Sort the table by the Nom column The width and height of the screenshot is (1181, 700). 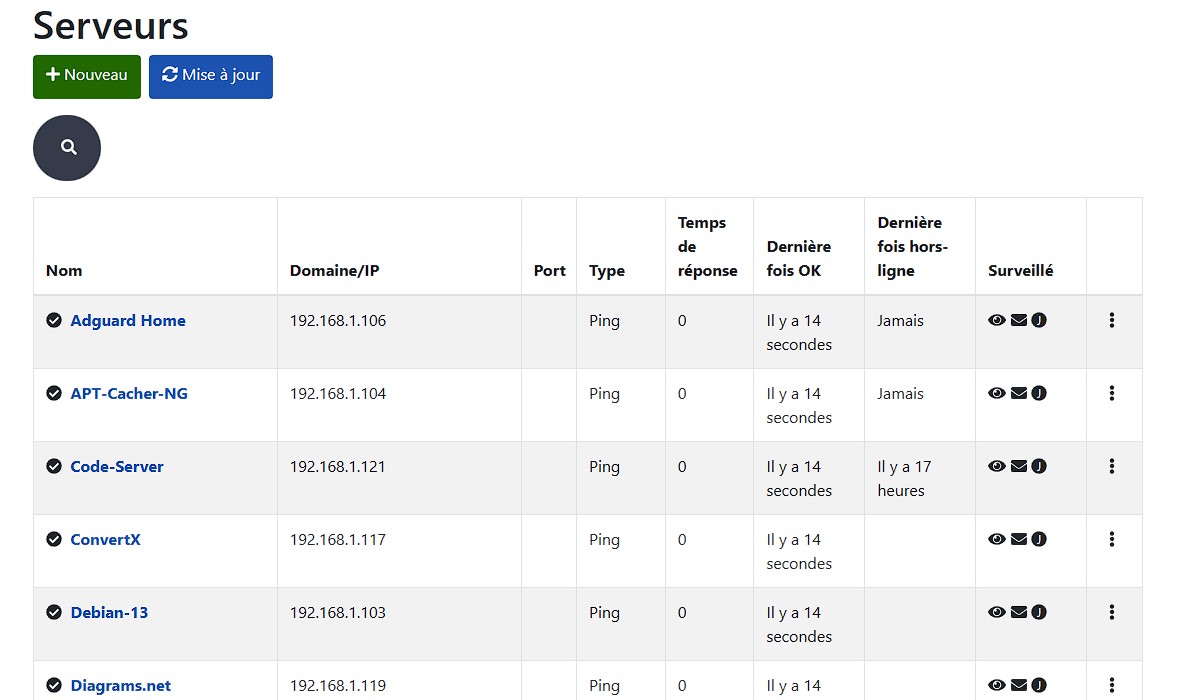pyautogui.click(x=64, y=270)
